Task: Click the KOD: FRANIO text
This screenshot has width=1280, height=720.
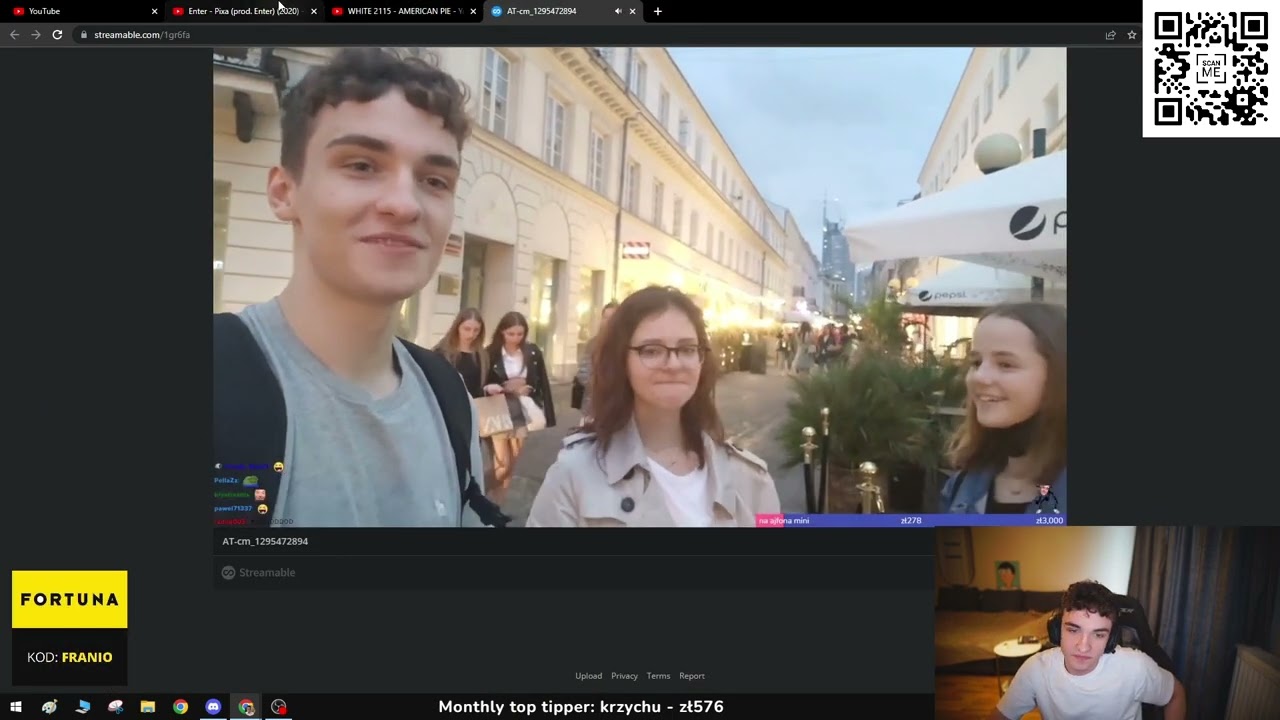Action: (70, 657)
